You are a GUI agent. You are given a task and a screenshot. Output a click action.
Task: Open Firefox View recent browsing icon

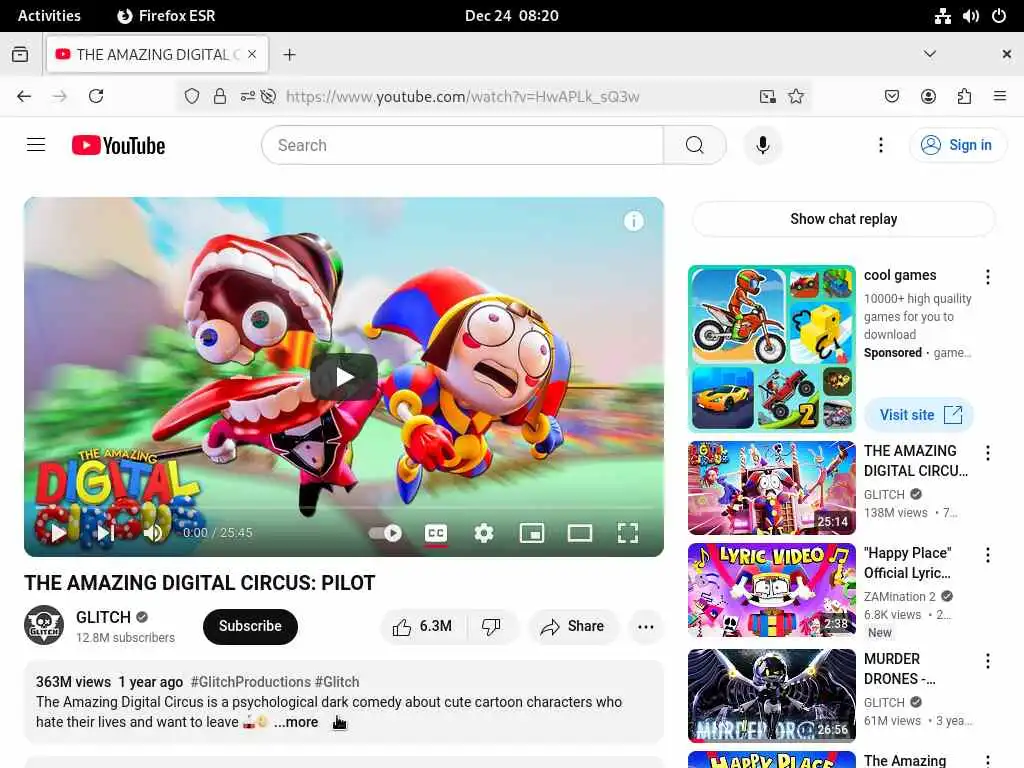click(x=20, y=54)
